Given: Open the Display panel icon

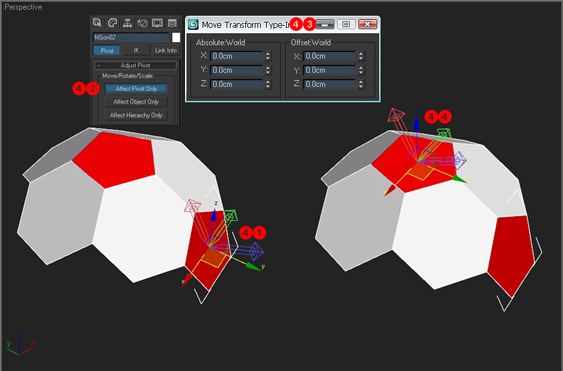Looking at the screenshot, I should point(157,23).
